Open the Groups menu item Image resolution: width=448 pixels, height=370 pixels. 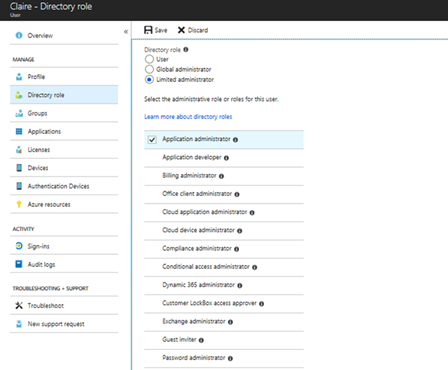[x=64, y=113]
